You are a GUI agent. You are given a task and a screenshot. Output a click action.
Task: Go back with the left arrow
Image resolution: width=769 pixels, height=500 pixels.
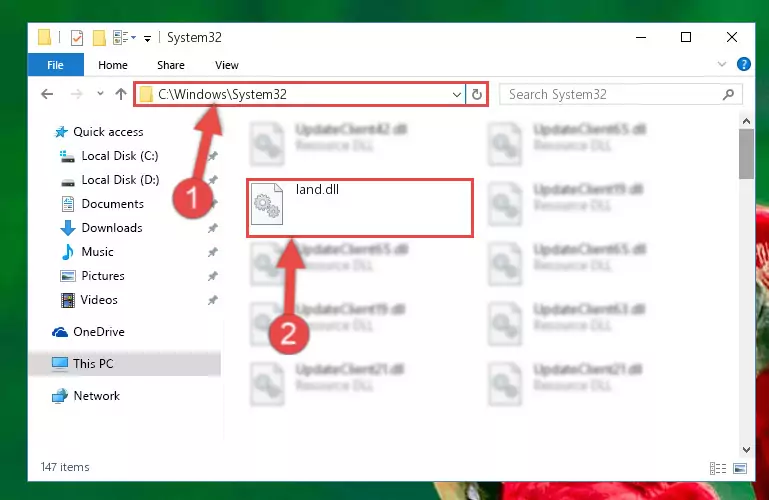pyautogui.click(x=47, y=94)
